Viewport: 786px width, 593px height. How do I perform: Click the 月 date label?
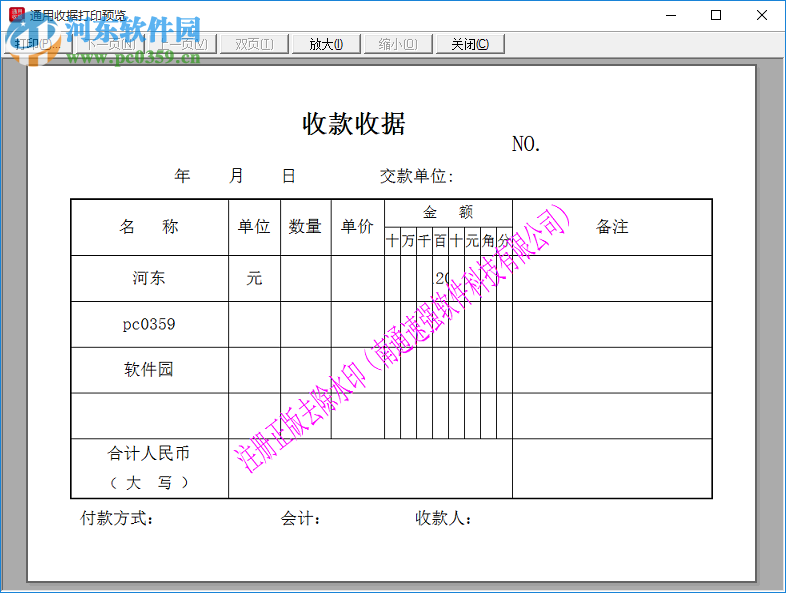point(236,176)
